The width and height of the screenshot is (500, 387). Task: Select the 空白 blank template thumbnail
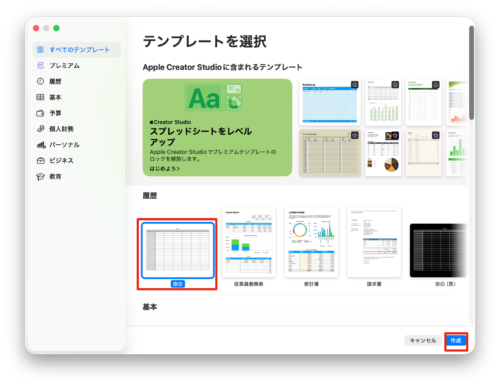[177, 250]
